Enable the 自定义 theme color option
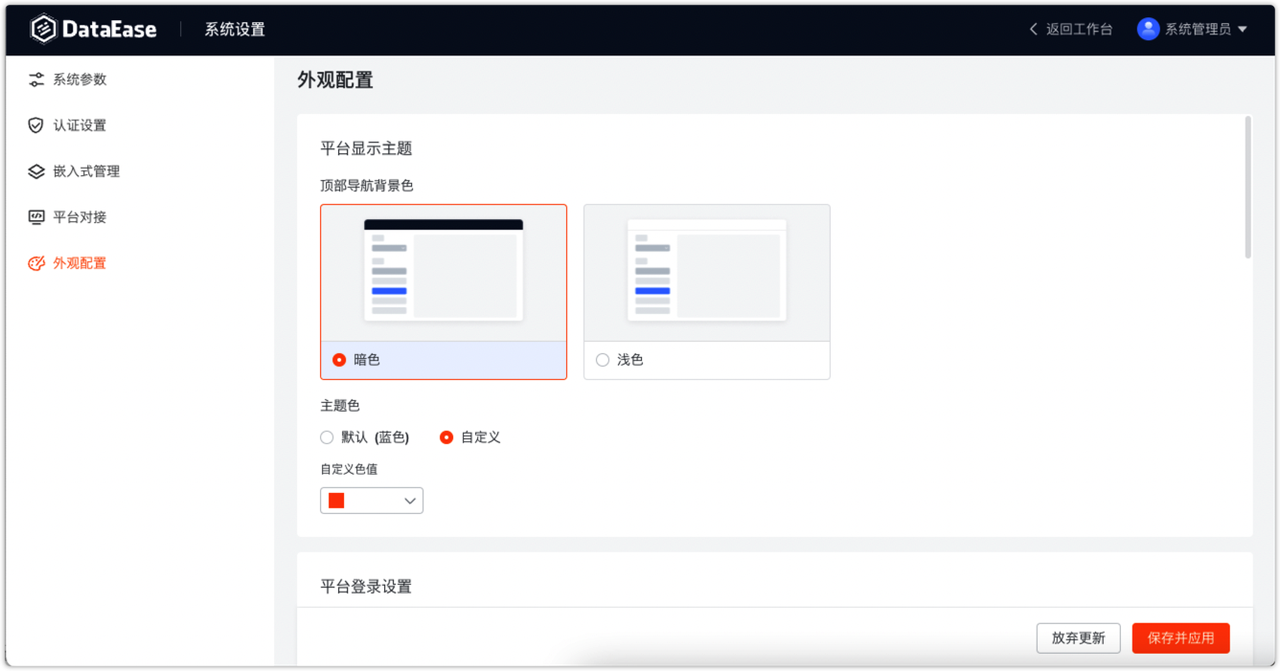This screenshot has width=1280, height=671. [x=446, y=437]
